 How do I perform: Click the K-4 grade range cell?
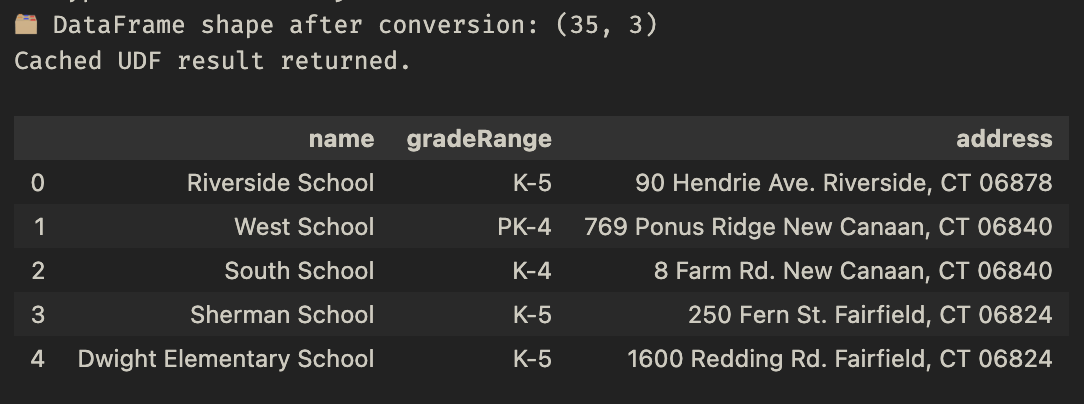tap(532, 270)
